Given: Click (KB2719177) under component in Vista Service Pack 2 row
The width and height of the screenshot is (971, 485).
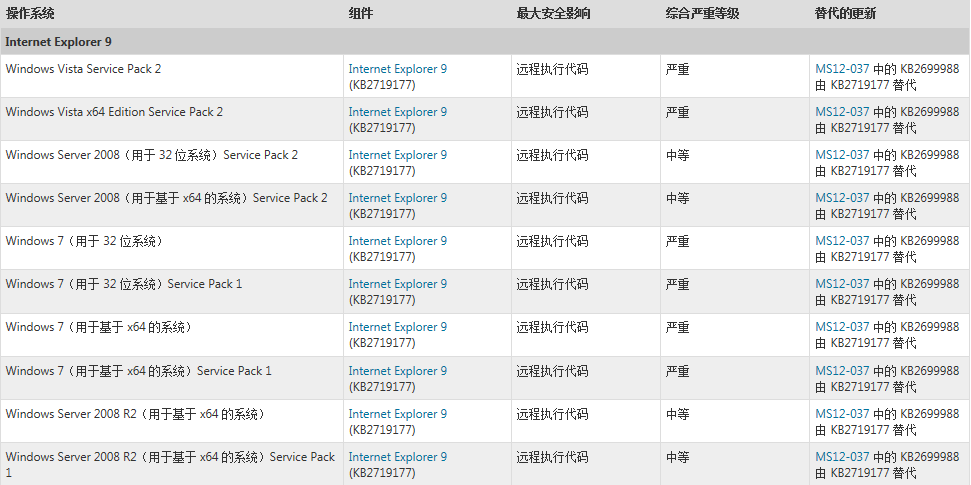Looking at the screenshot, I should [x=382, y=85].
